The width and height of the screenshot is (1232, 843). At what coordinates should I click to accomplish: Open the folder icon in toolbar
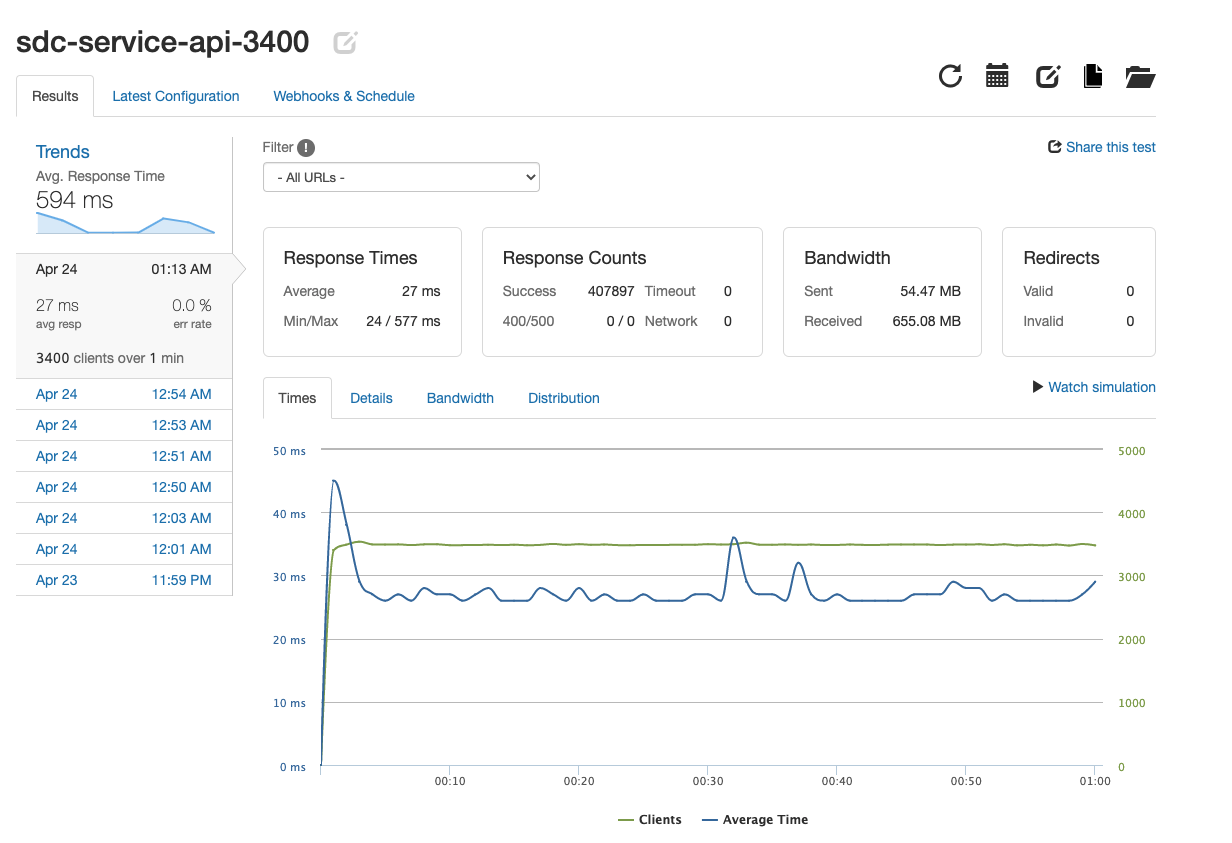pyautogui.click(x=1140, y=77)
